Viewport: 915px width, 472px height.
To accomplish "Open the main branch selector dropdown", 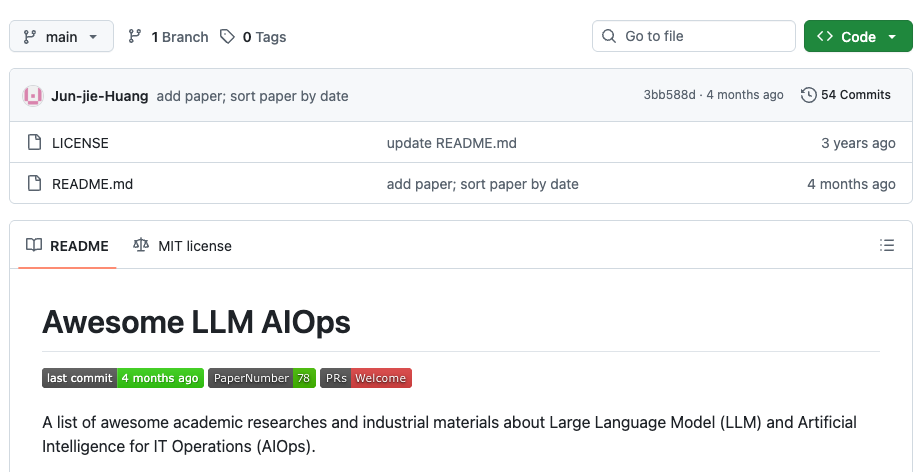I will [61, 36].
